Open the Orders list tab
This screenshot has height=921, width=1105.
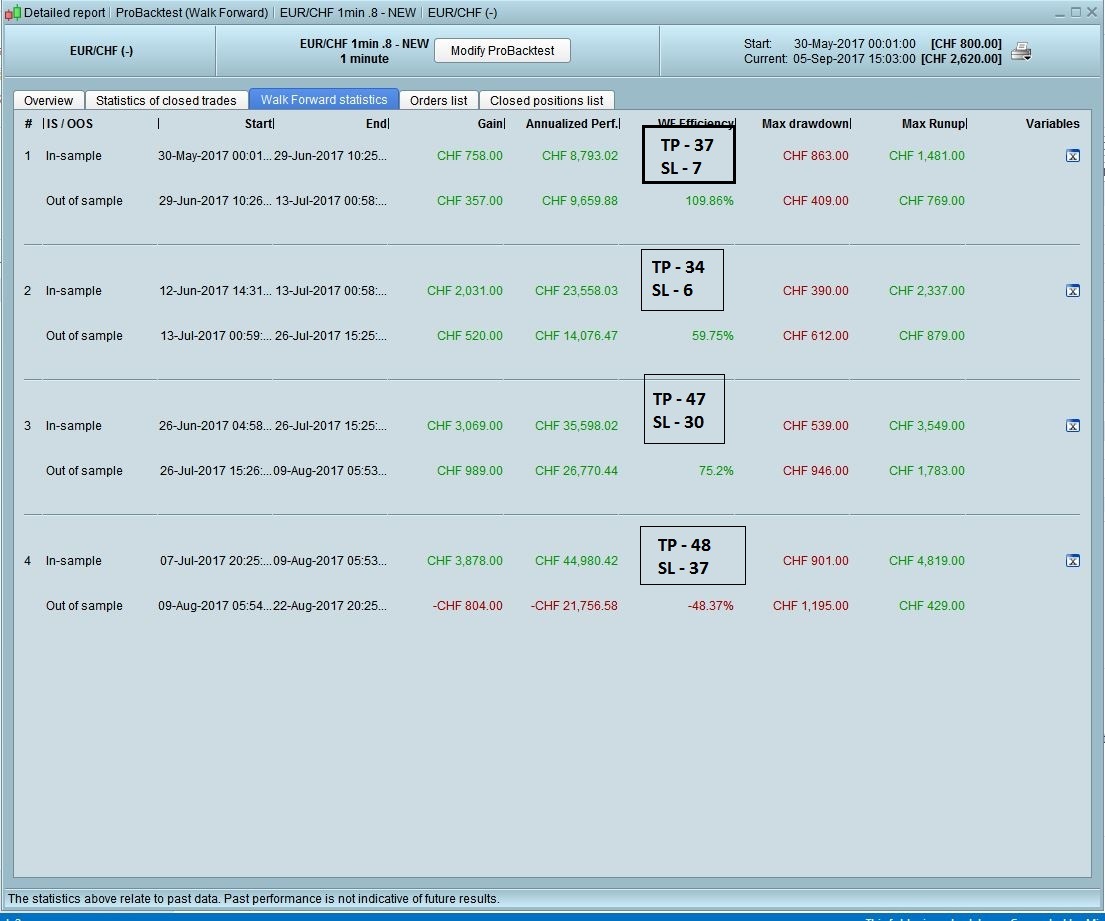pyautogui.click(x=438, y=100)
